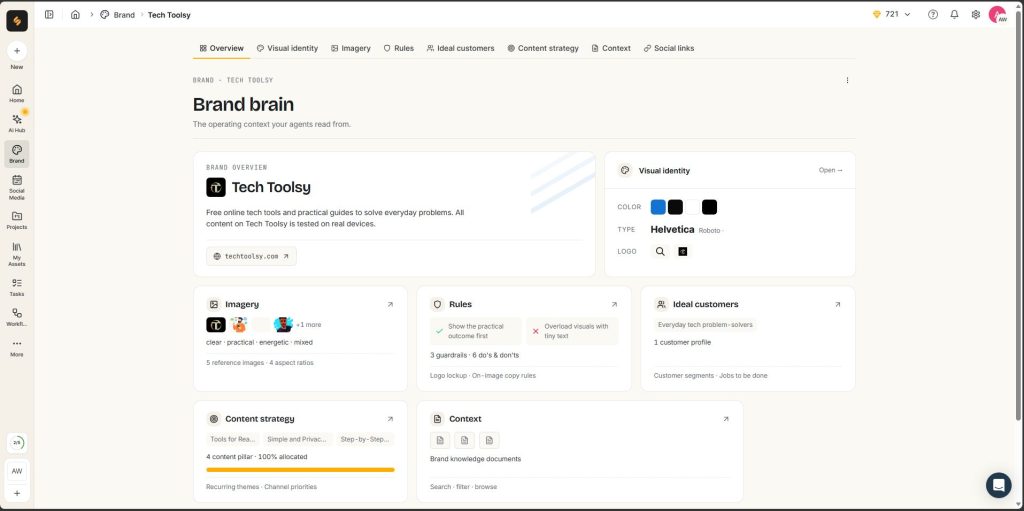1024x511 pixels.
Task: Click Tech Toolsy in the breadcrumb
Action: [x=169, y=14]
